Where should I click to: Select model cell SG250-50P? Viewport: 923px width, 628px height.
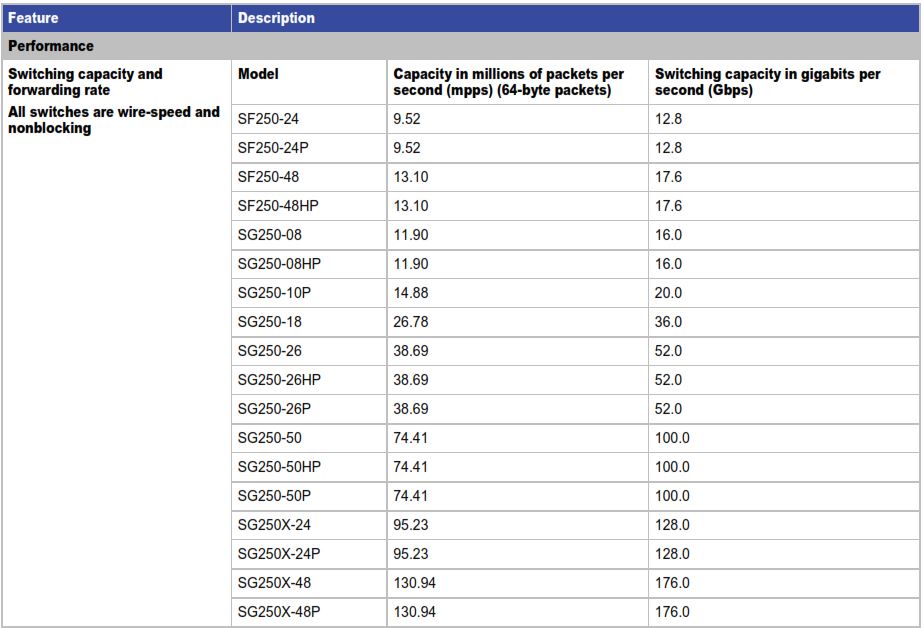[309, 496]
